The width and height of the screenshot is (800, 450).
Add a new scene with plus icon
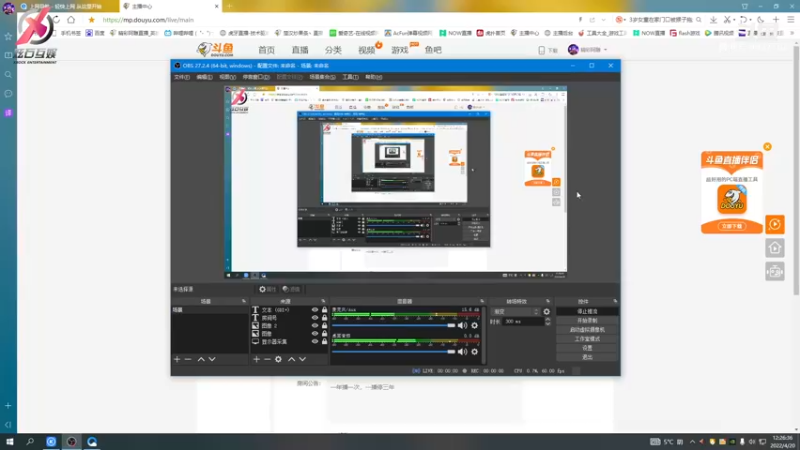click(x=177, y=359)
